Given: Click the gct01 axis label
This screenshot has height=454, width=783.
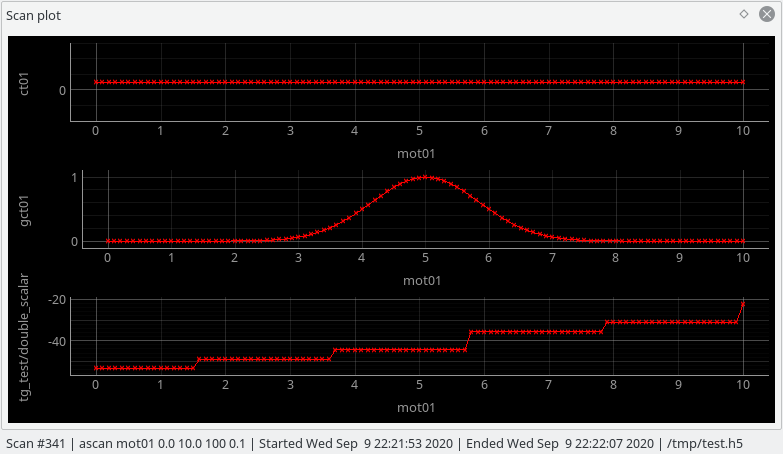Looking at the screenshot, I should pyautogui.click(x=23, y=210).
